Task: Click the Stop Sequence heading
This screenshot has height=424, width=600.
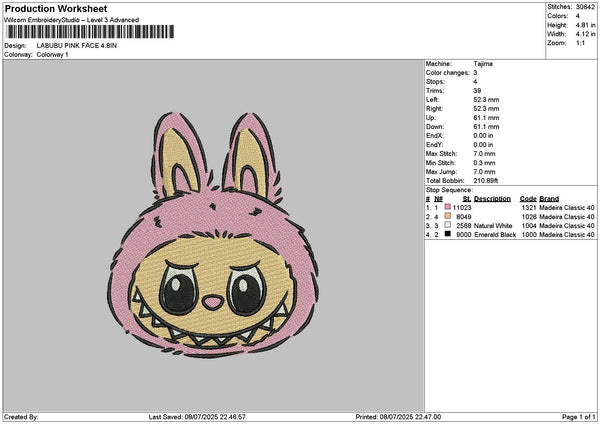Action: [449, 188]
